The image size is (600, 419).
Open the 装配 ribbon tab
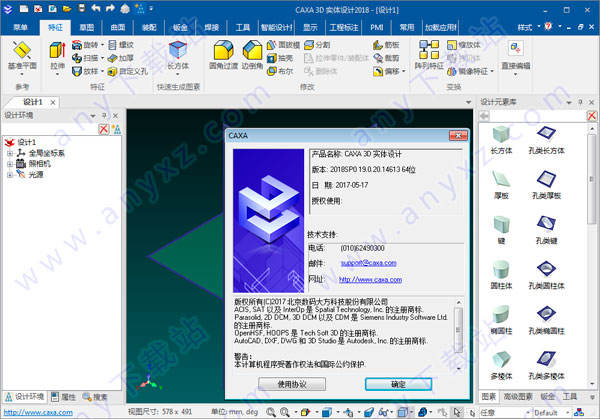(149, 27)
